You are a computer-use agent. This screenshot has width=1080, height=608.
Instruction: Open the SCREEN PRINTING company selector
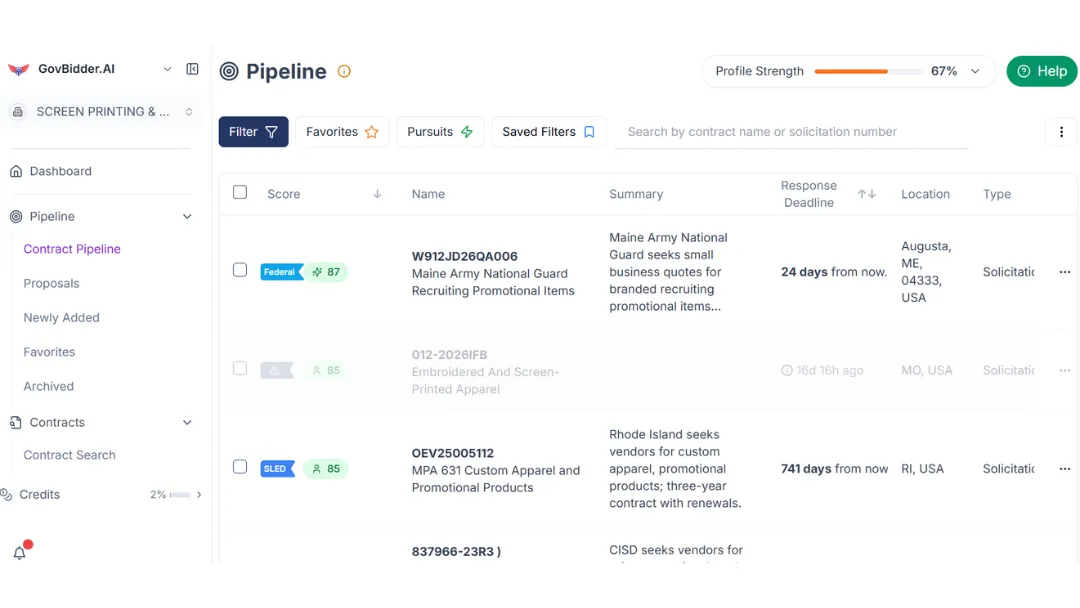pyautogui.click(x=103, y=112)
